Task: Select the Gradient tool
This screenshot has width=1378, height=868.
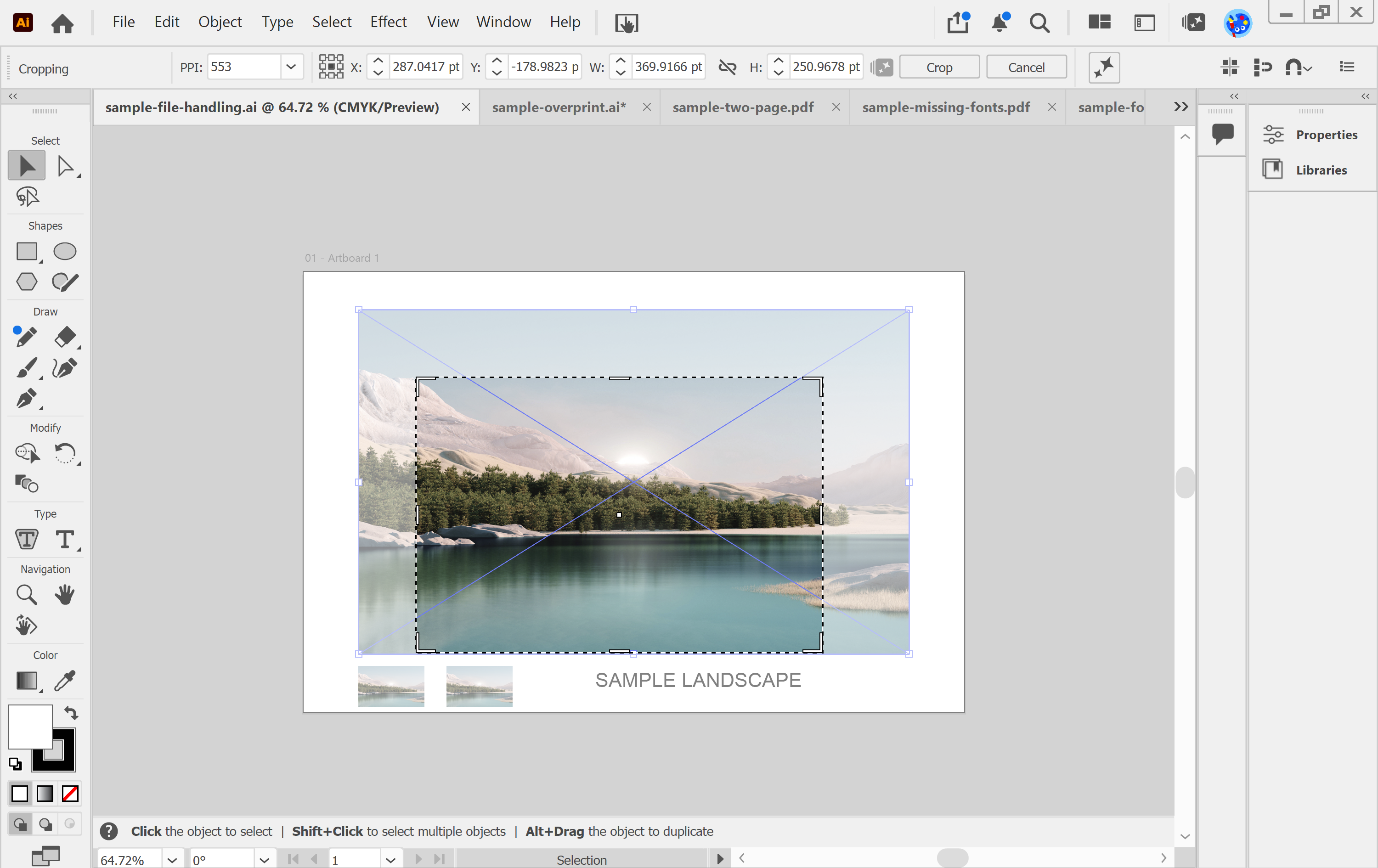Action: (x=27, y=680)
